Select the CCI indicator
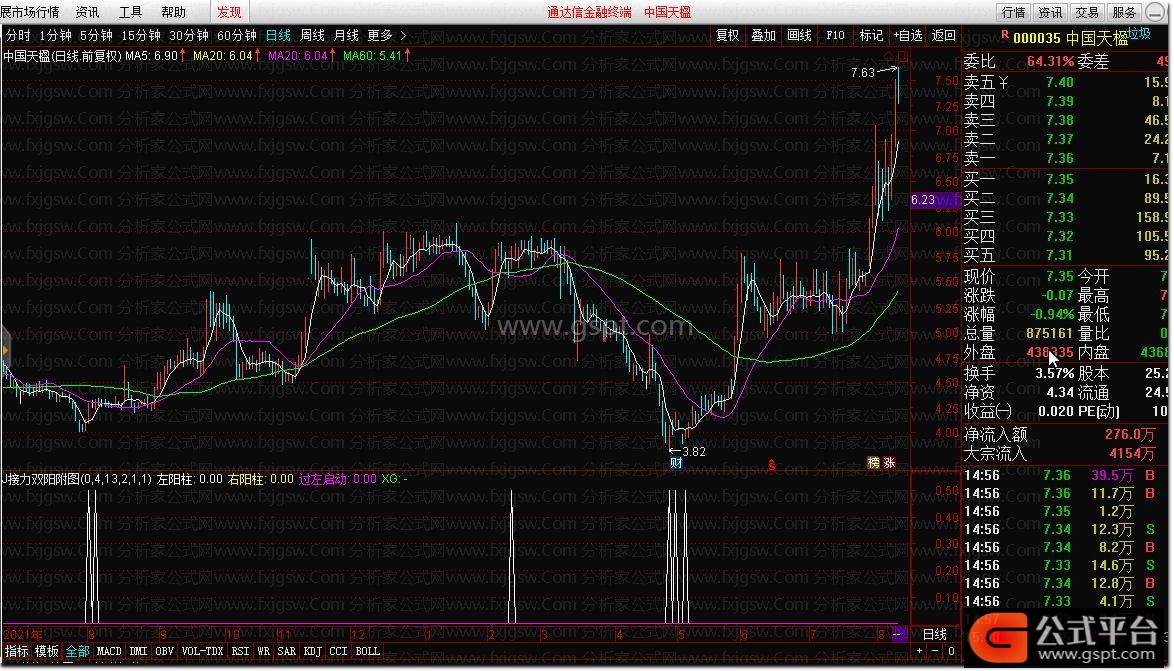Viewport: 1174px width, 671px height. [x=338, y=652]
